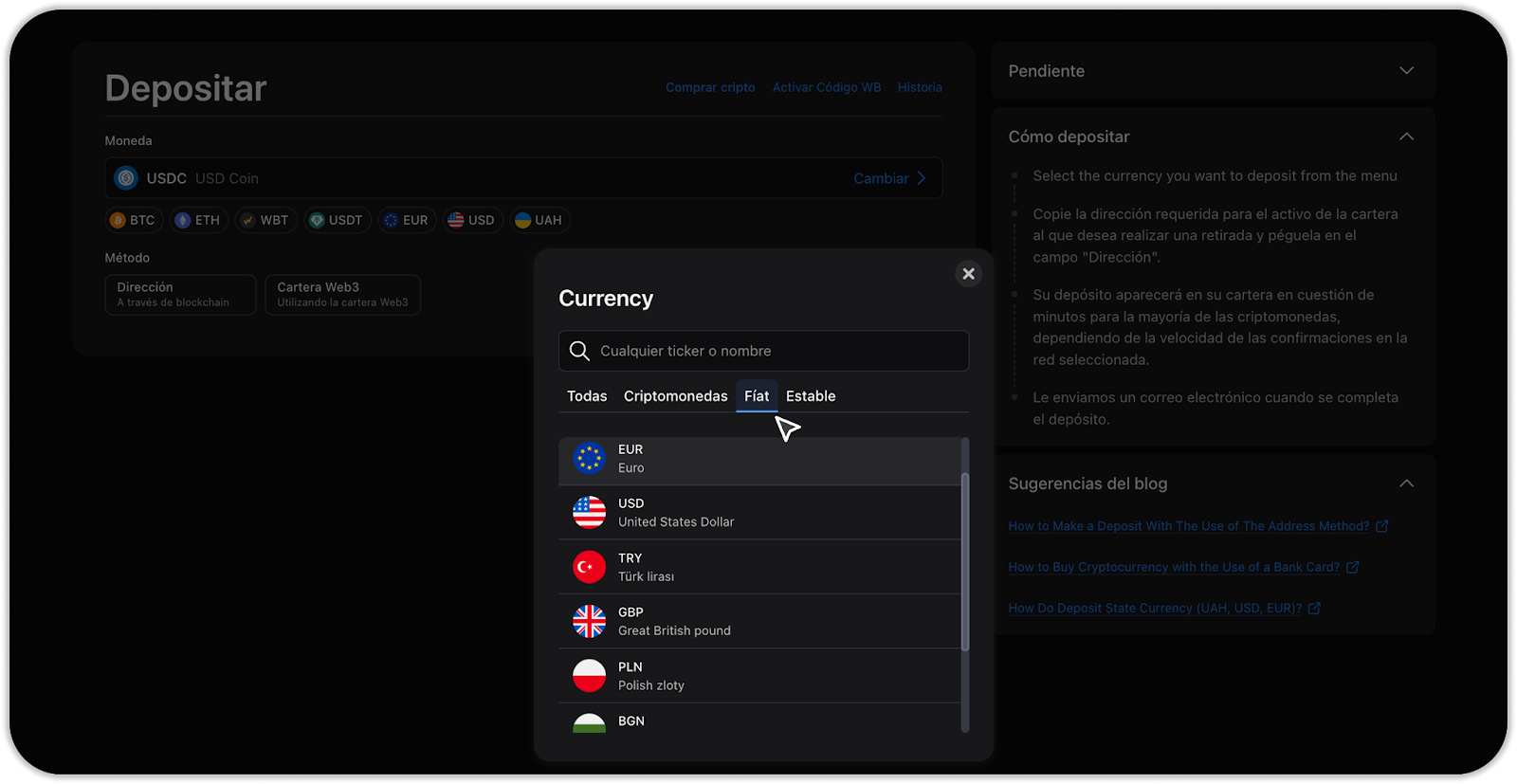Screen dimensions: 1517x784
Task: Open external link icon beside Bank Card article
Action: [x=1353, y=567]
